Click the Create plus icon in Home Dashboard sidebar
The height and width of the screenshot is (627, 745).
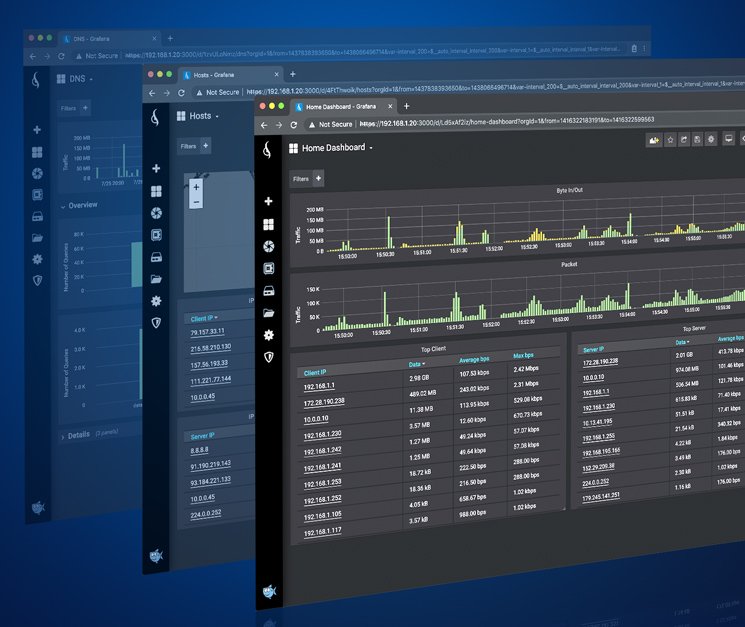point(268,201)
